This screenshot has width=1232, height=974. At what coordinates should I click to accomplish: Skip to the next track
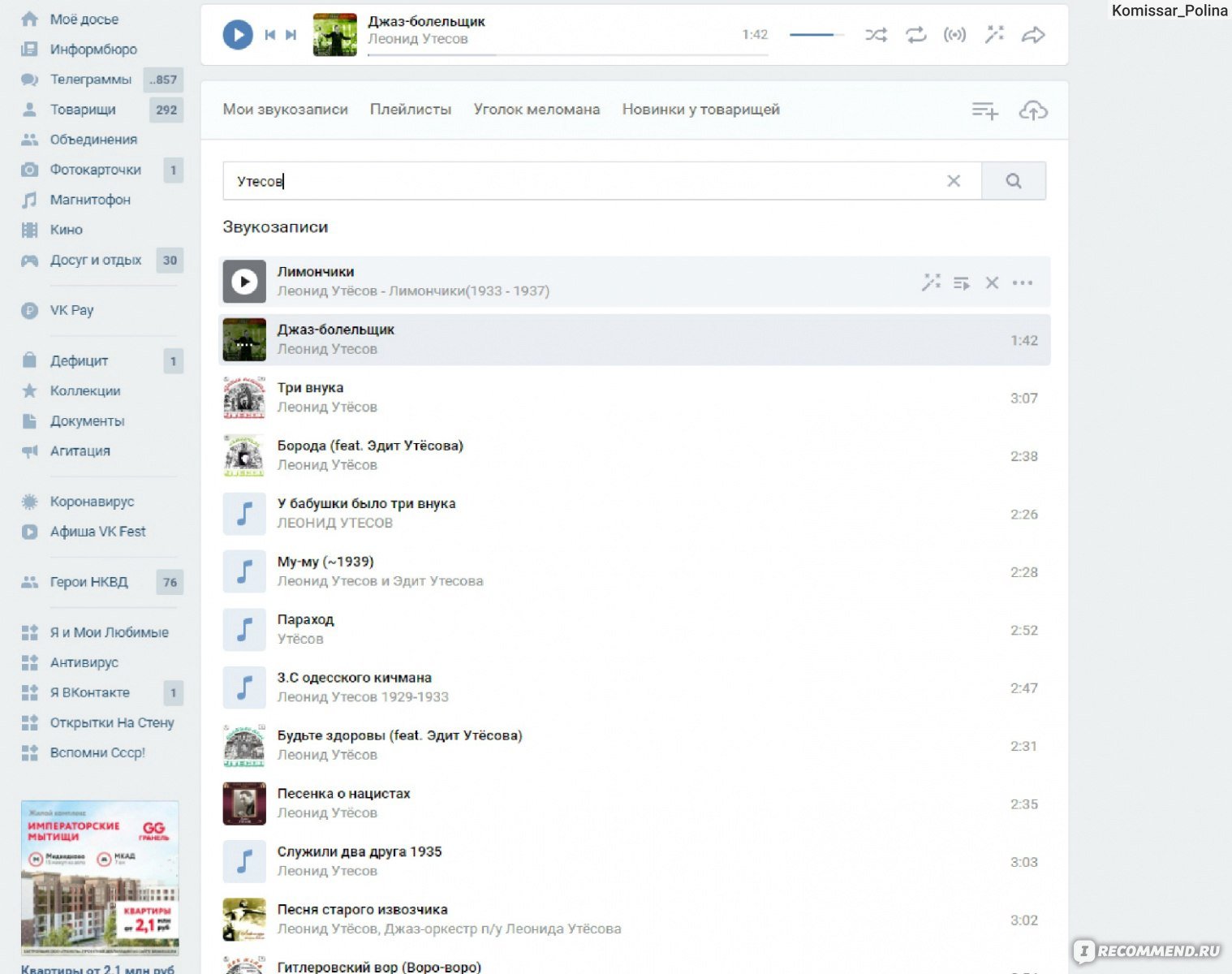[291, 35]
